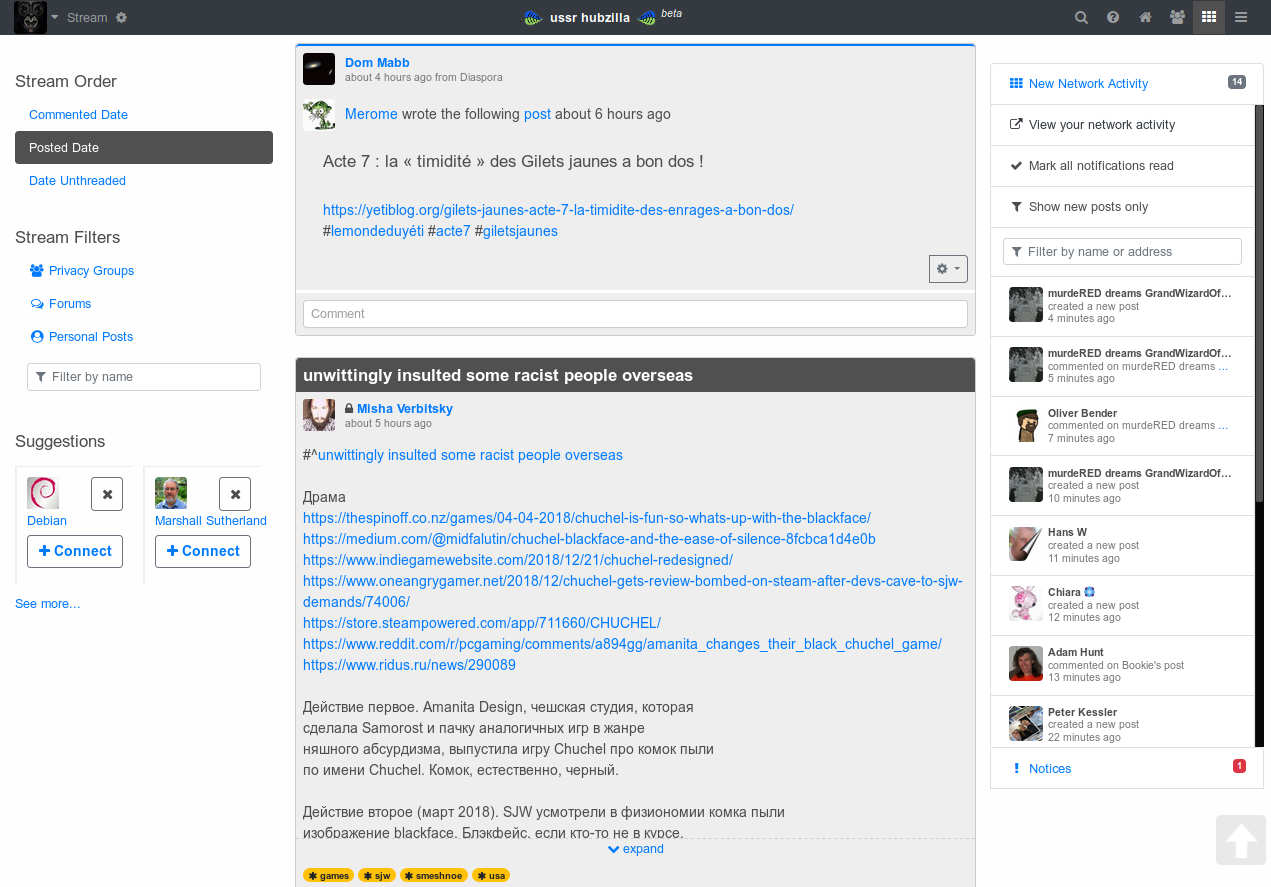The width and height of the screenshot is (1271, 887).
Task: Dismiss the Marshall Sutherland suggestion
Action: (x=235, y=494)
